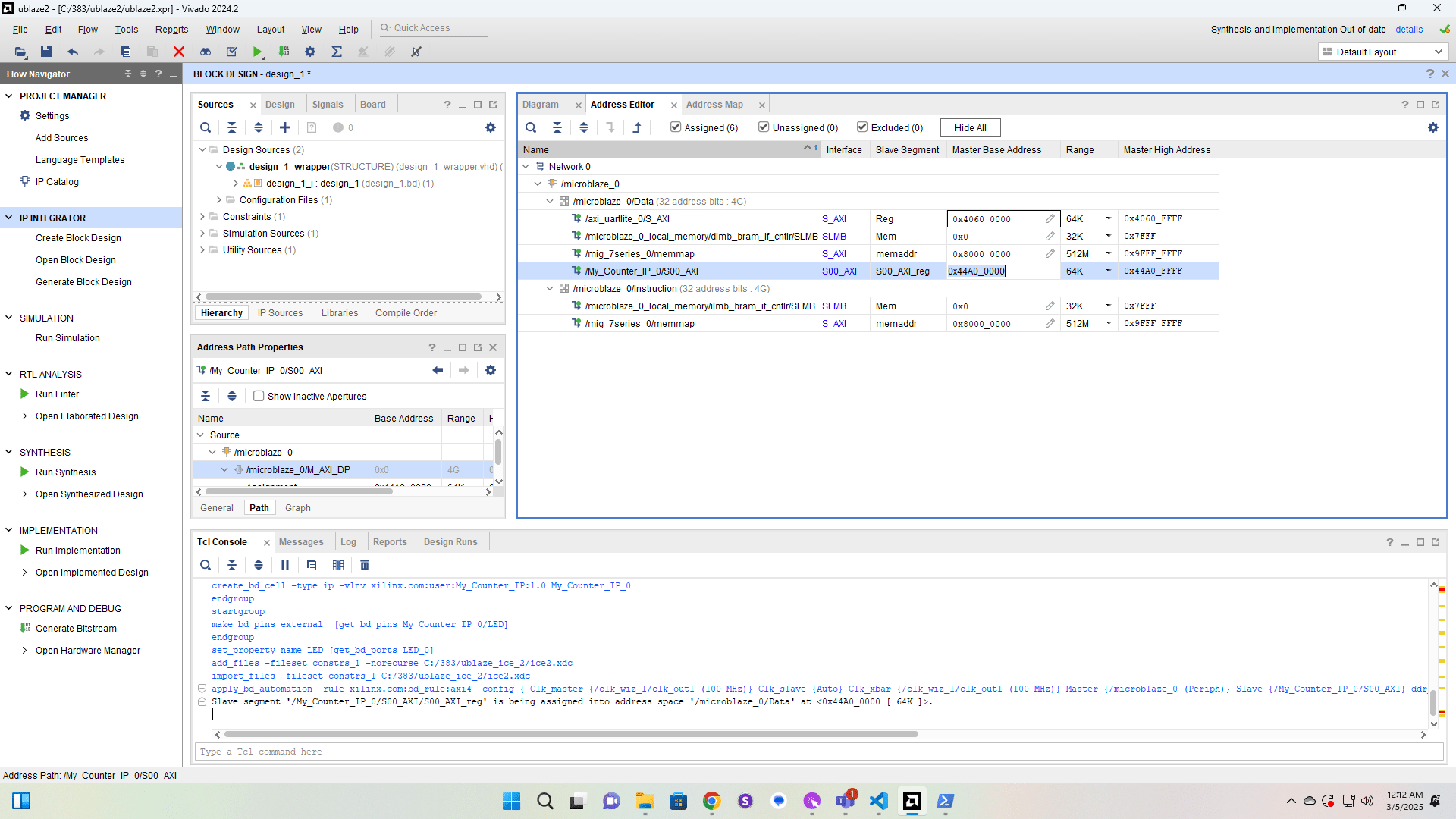Click the Run Synthesis green play icon
This screenshot has width=1456, height=819.
(x=25, y=472)
